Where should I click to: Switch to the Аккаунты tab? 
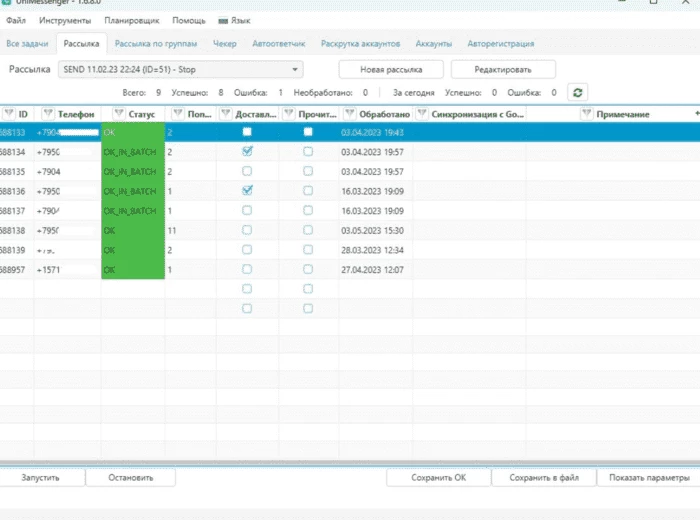[433, 44]
